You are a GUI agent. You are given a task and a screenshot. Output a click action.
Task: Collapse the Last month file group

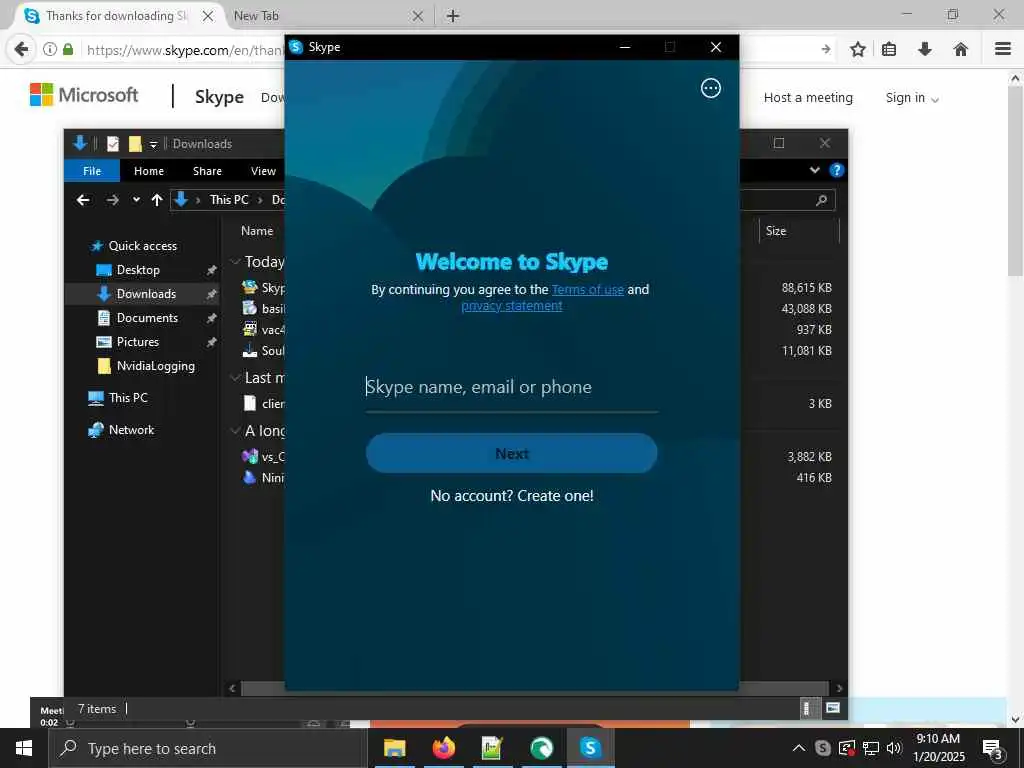(236, 377)
